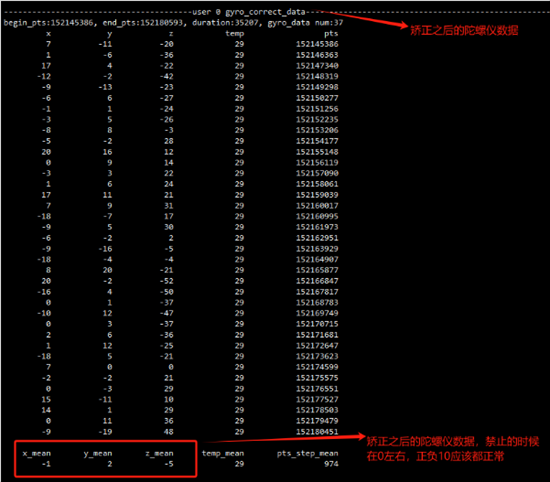Select the begin_pts value 152145386
The height and width of the screenshot is (482, 550).
pyautogui.click(x=72, y=23)
